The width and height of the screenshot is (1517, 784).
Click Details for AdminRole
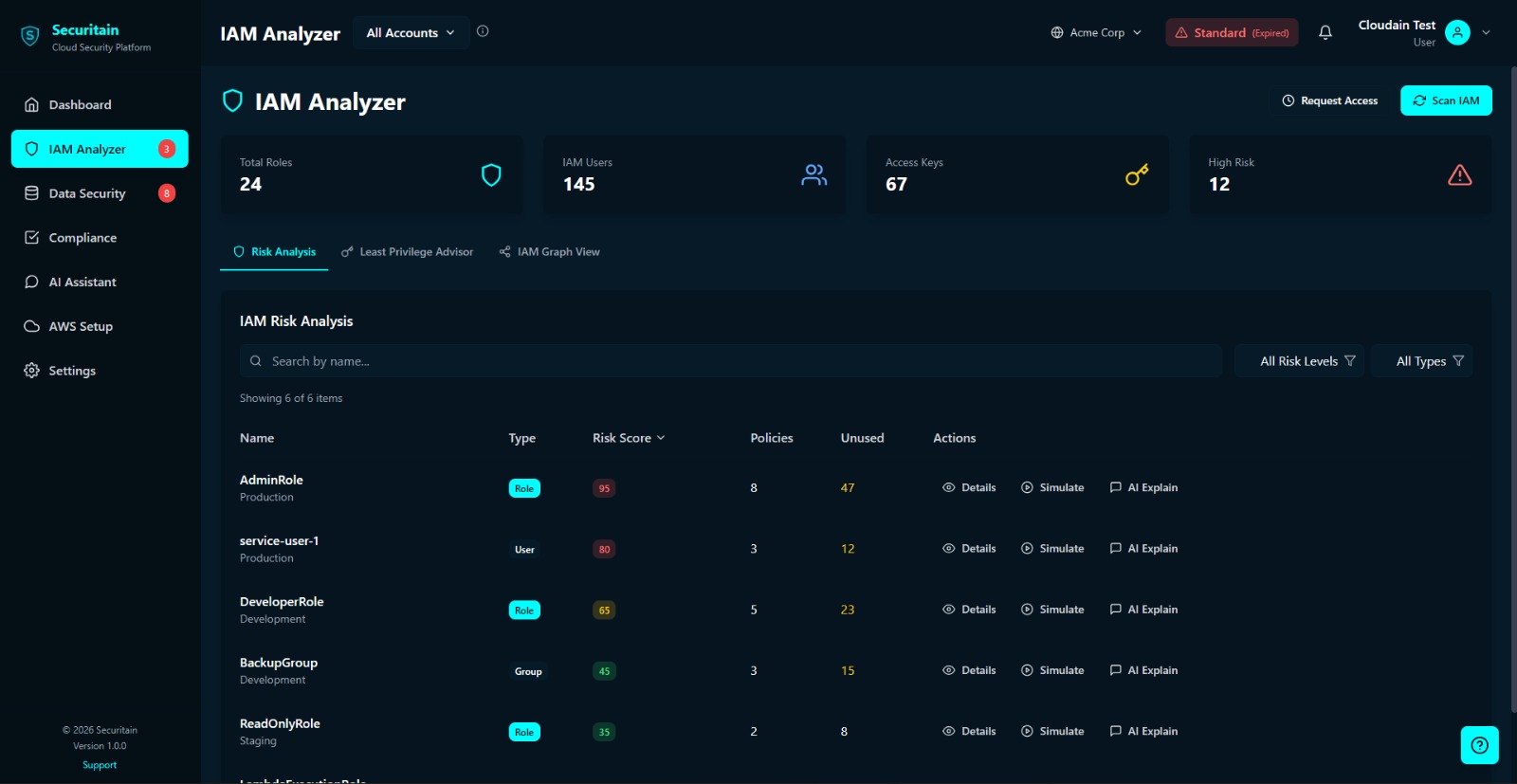click(x=969, y=487)
